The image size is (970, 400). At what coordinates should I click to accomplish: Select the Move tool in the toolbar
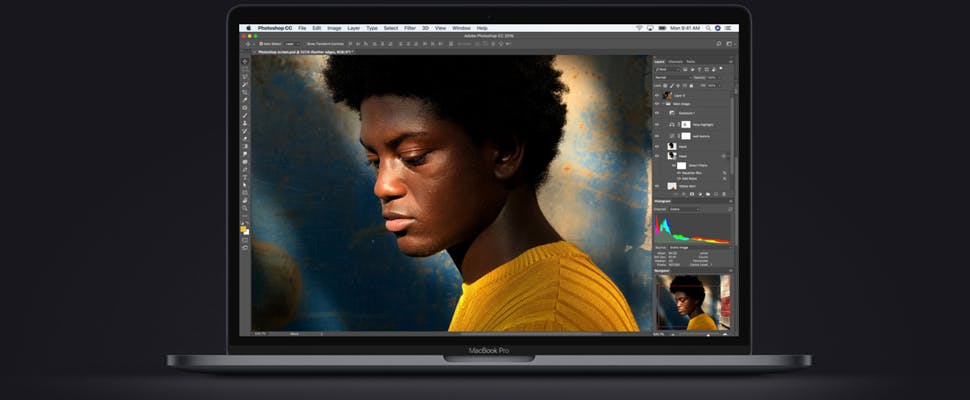pos(245,61)
